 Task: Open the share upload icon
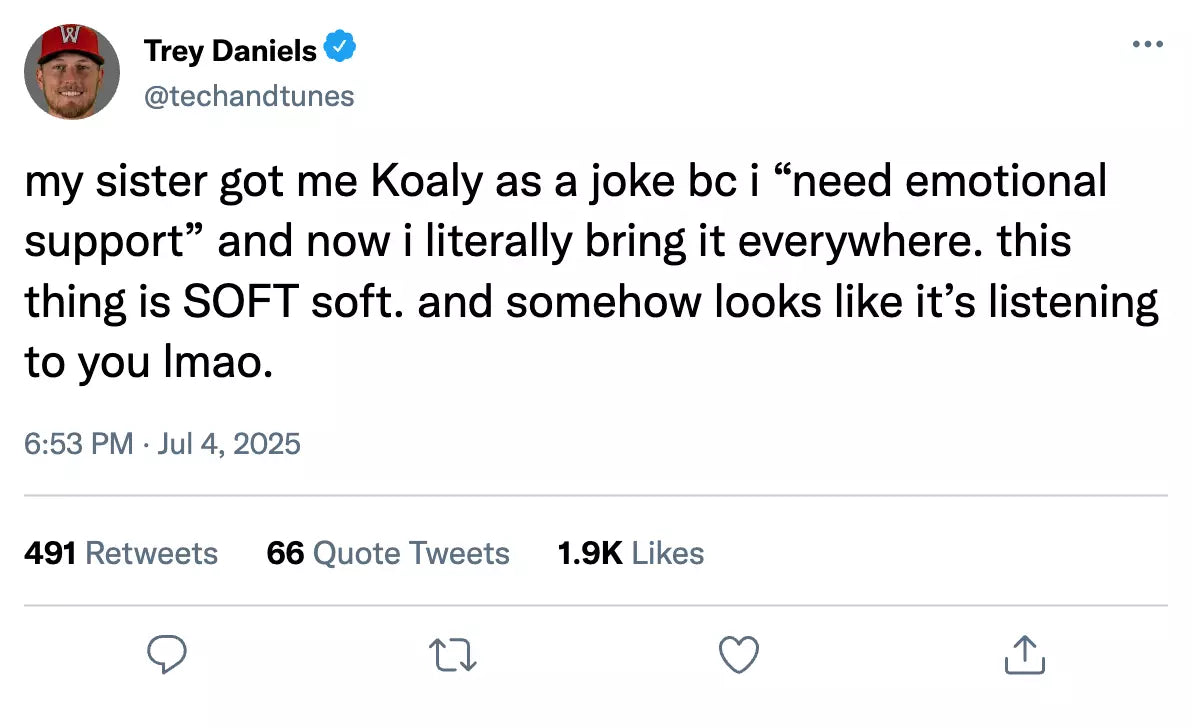click(x=1024, y=656)
